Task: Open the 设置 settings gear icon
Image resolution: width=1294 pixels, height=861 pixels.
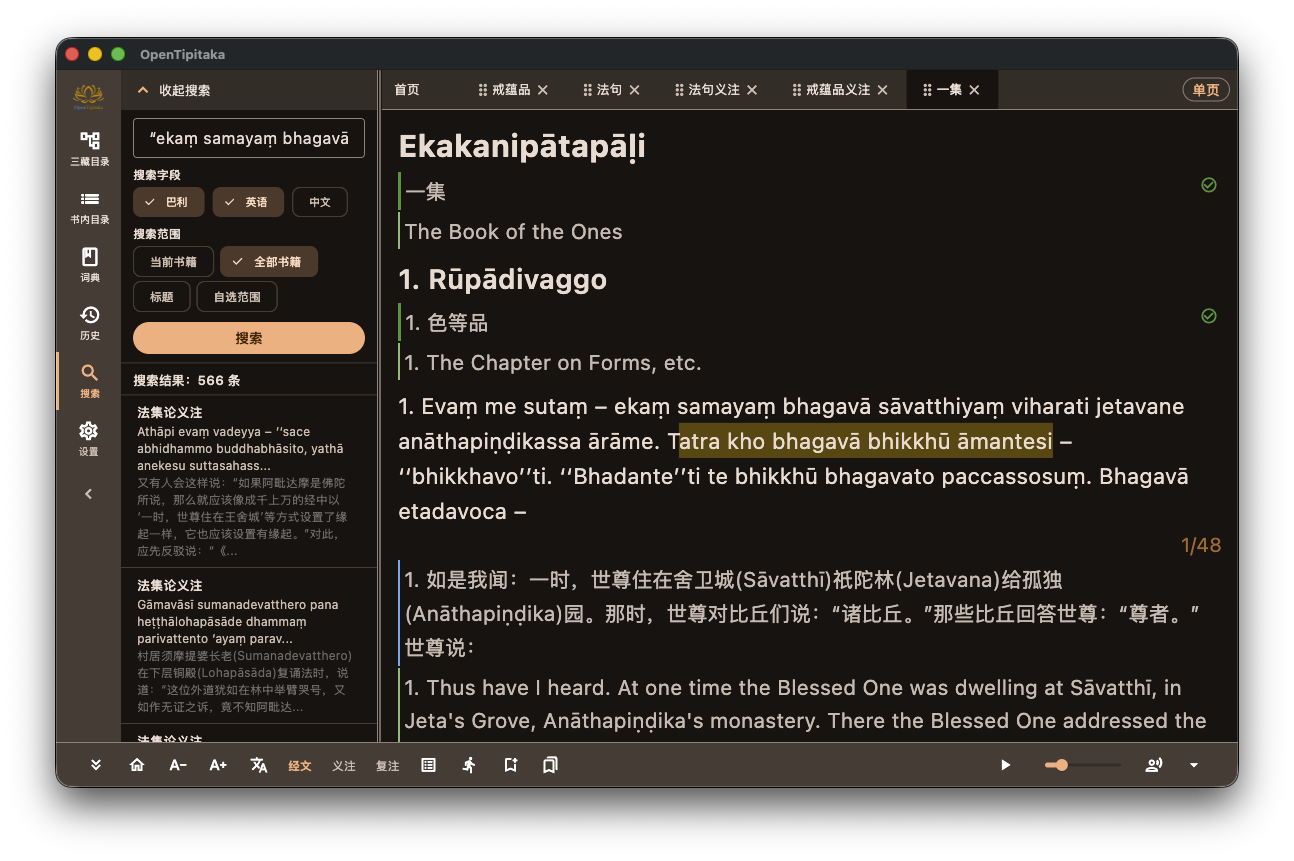Action: (89, 438)
